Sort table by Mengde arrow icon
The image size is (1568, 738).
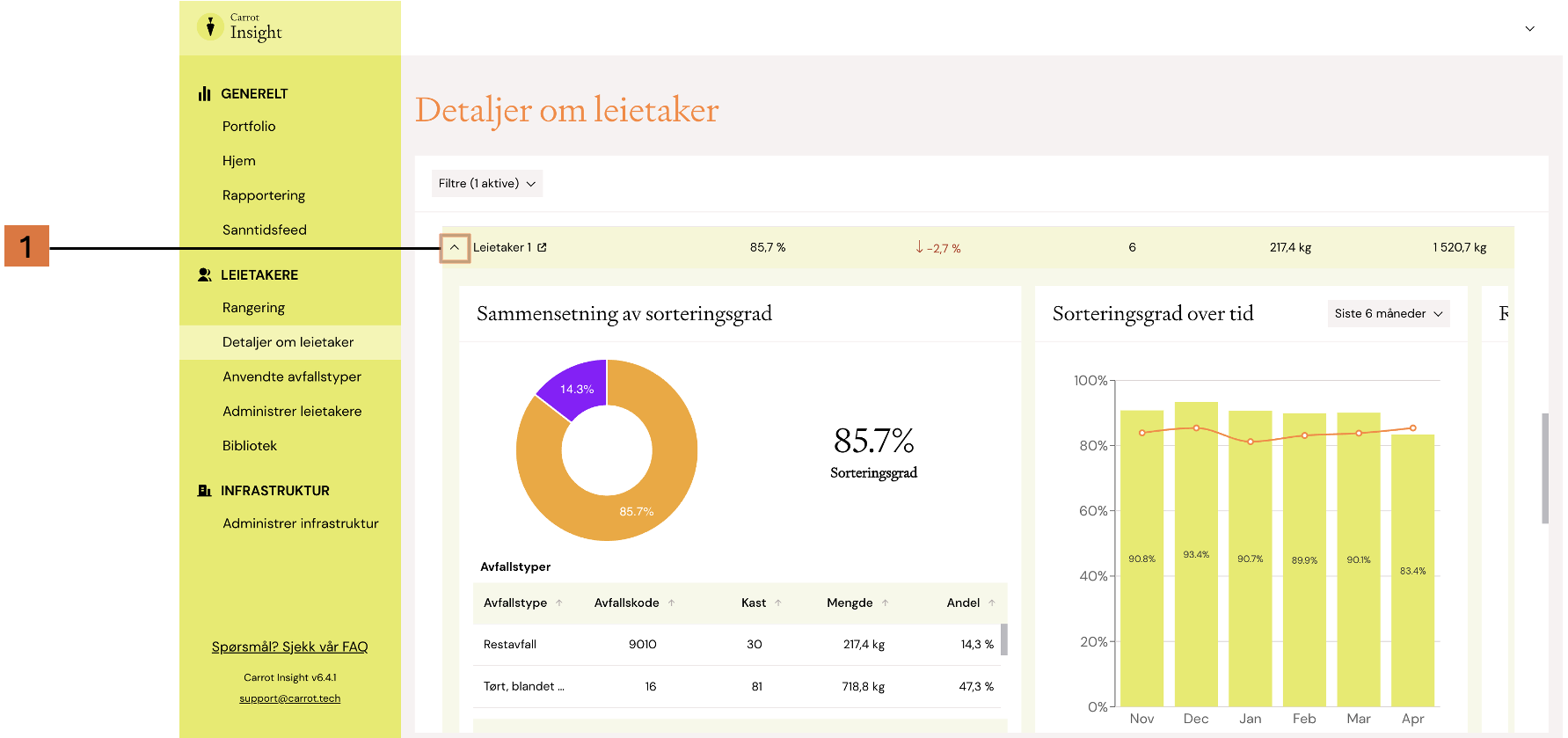(885, 603)
